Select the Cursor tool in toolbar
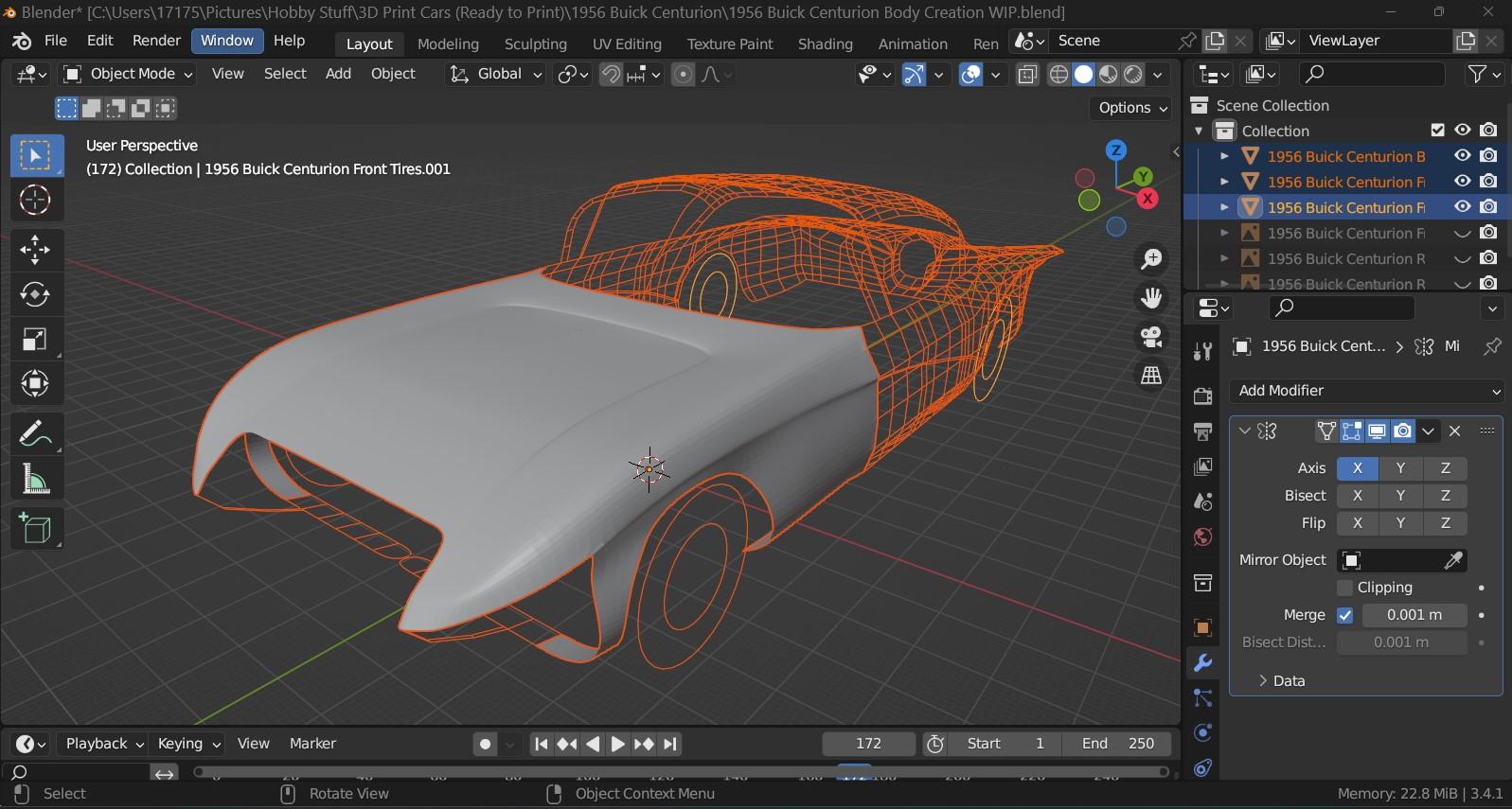Viewport: 1512px width, 809px height. [35, 200]
